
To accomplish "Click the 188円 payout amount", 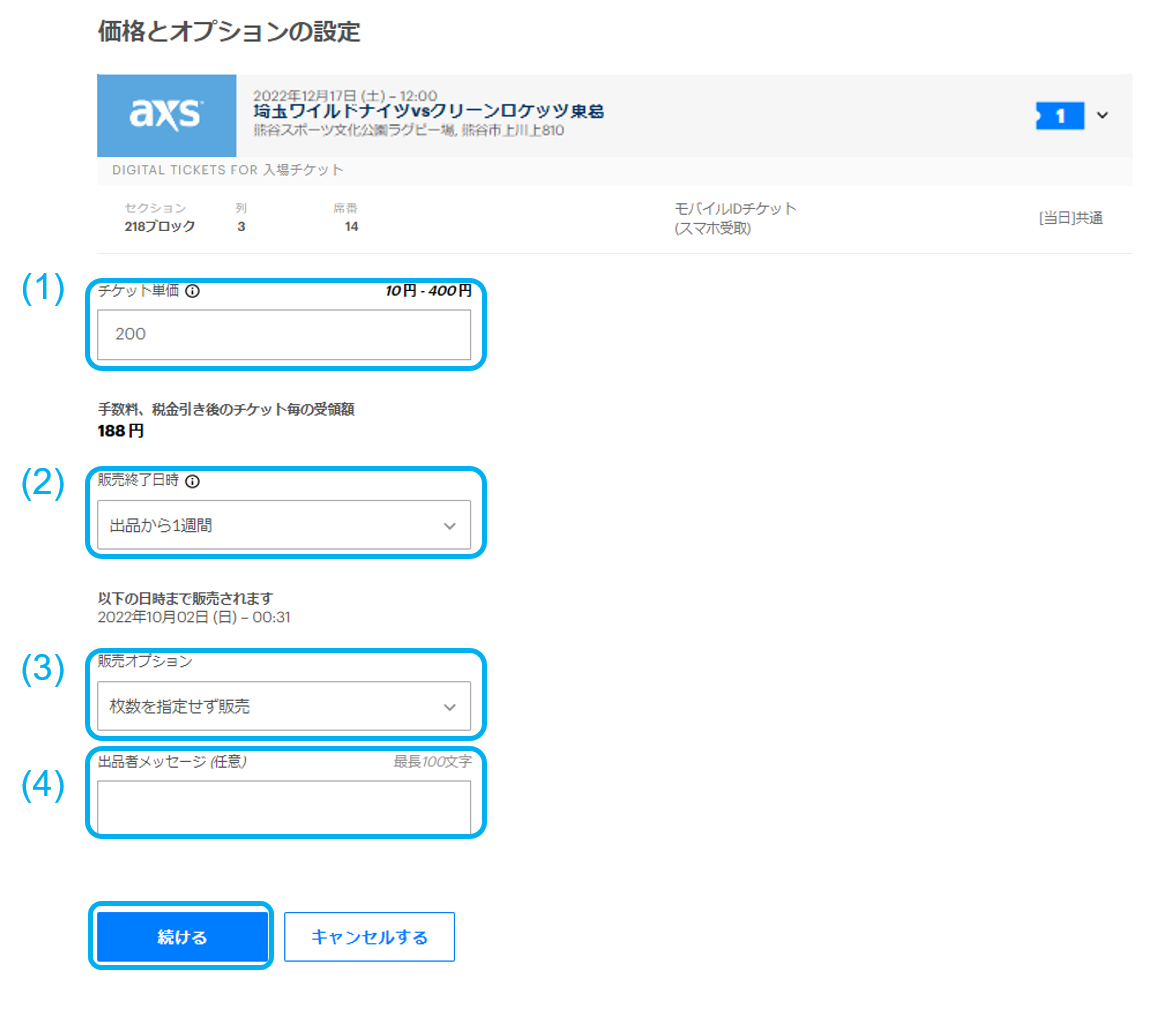I will [x=121, y=431].
